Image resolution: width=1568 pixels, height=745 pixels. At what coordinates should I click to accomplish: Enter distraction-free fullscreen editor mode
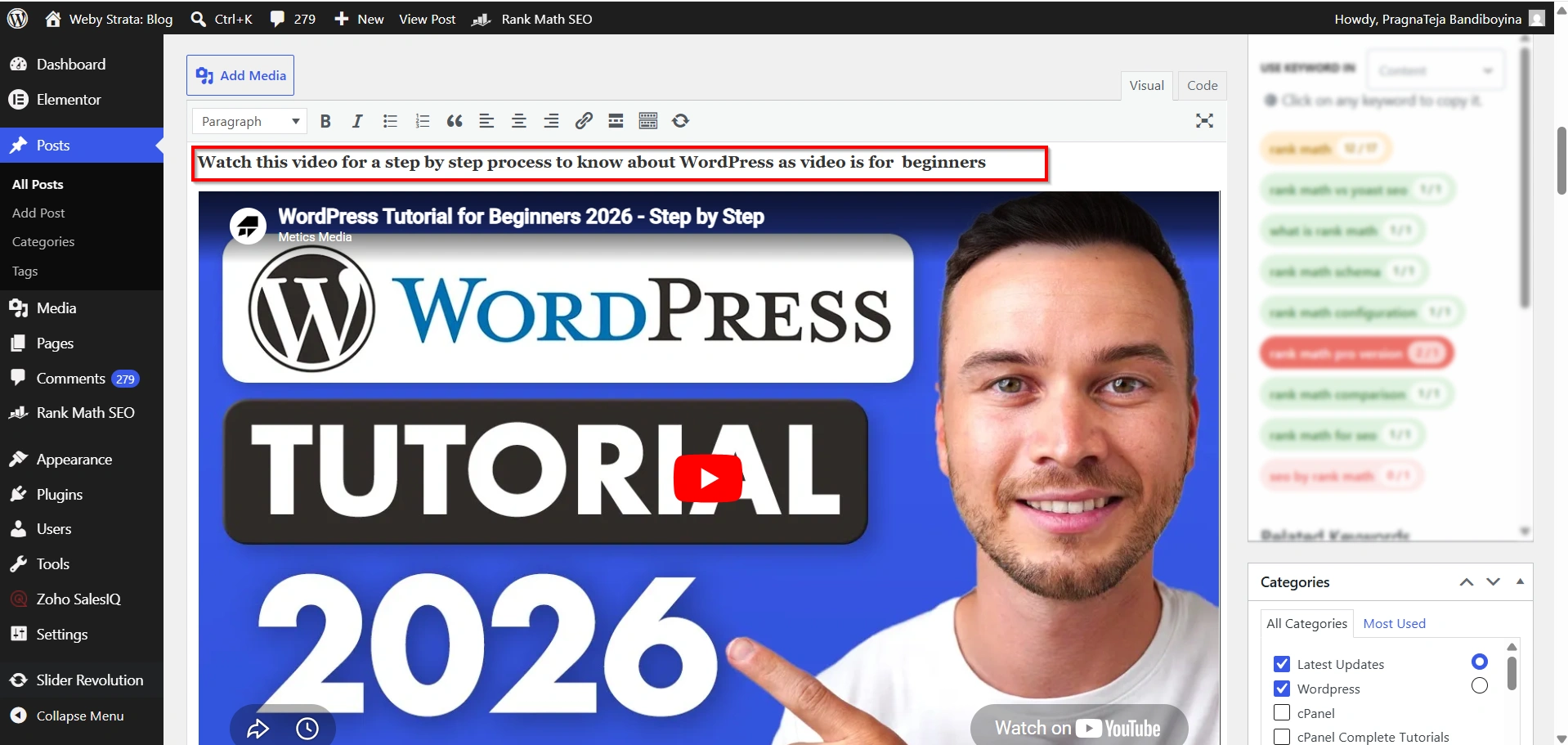click(x=1204, y=121)
